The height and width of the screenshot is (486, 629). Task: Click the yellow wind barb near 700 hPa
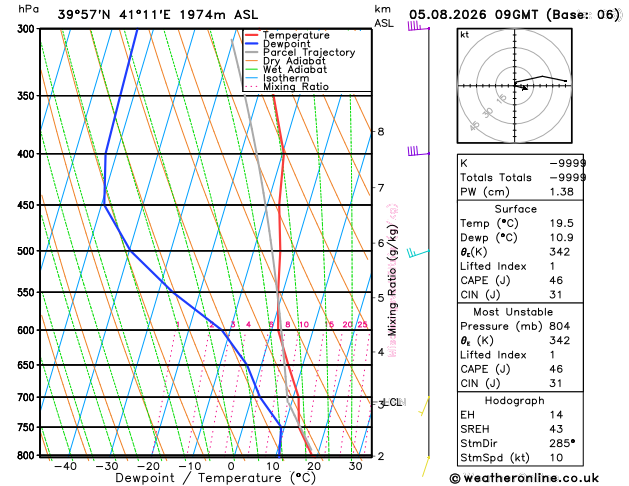(424, 406)
